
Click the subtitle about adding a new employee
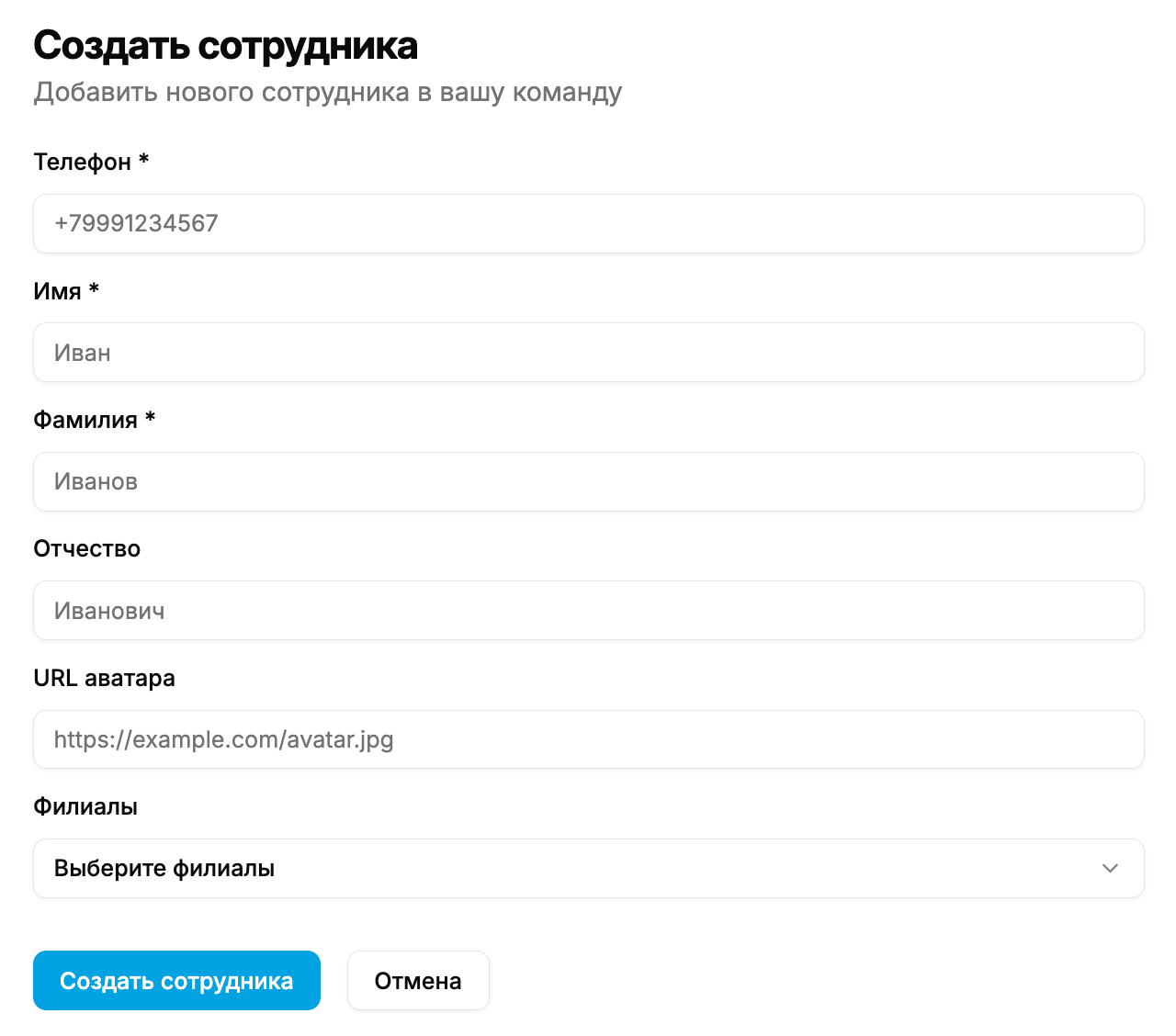[x=327, y=92]
